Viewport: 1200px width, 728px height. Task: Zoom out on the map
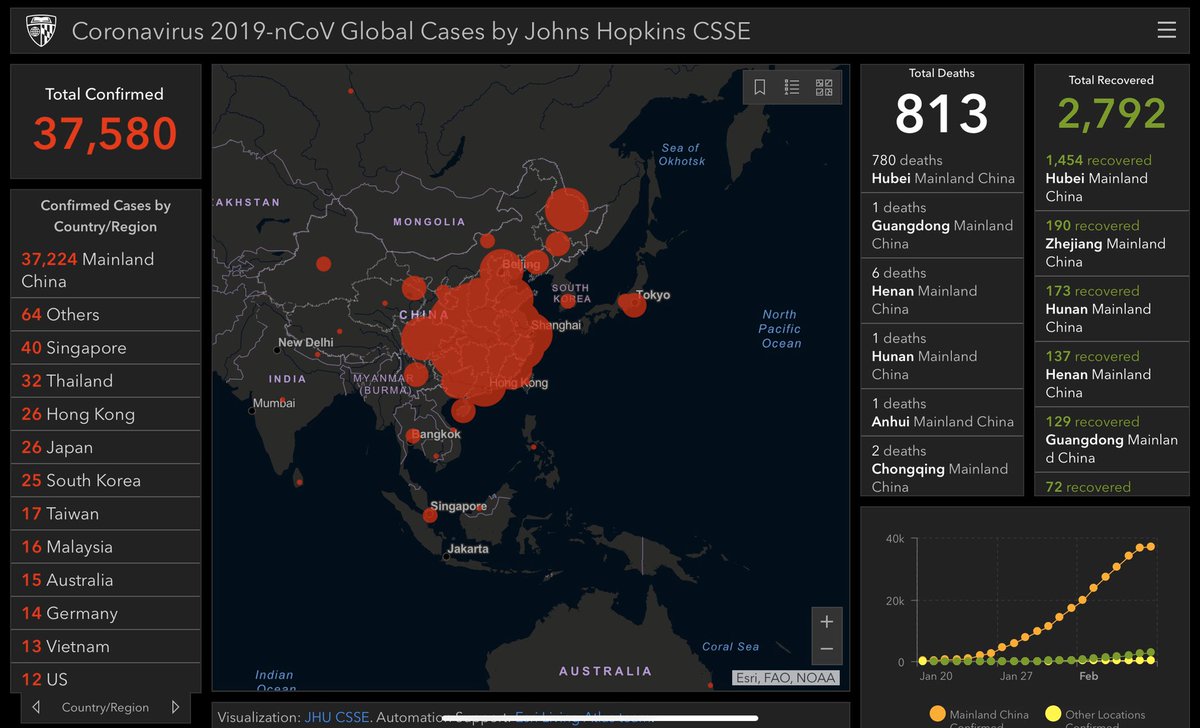click(x=826, y=649)
